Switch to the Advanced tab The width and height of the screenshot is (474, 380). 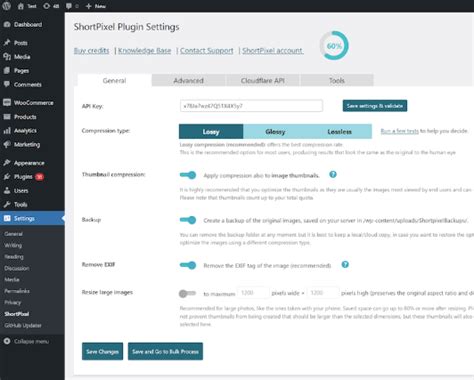188,80
